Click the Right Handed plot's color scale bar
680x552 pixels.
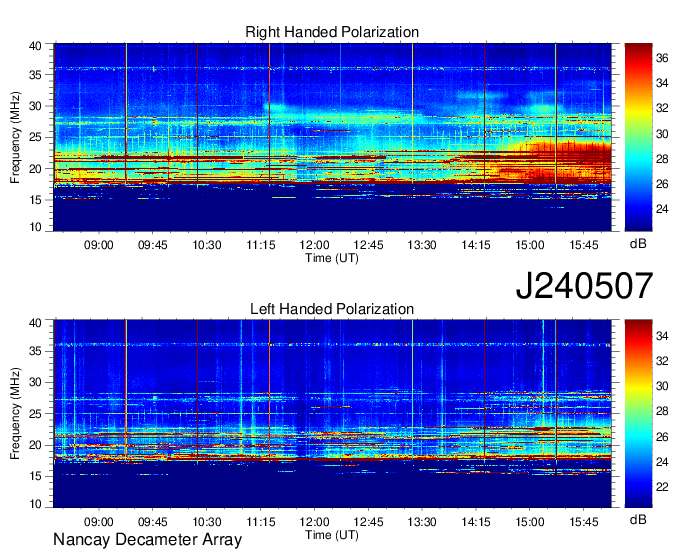(638, 137)
